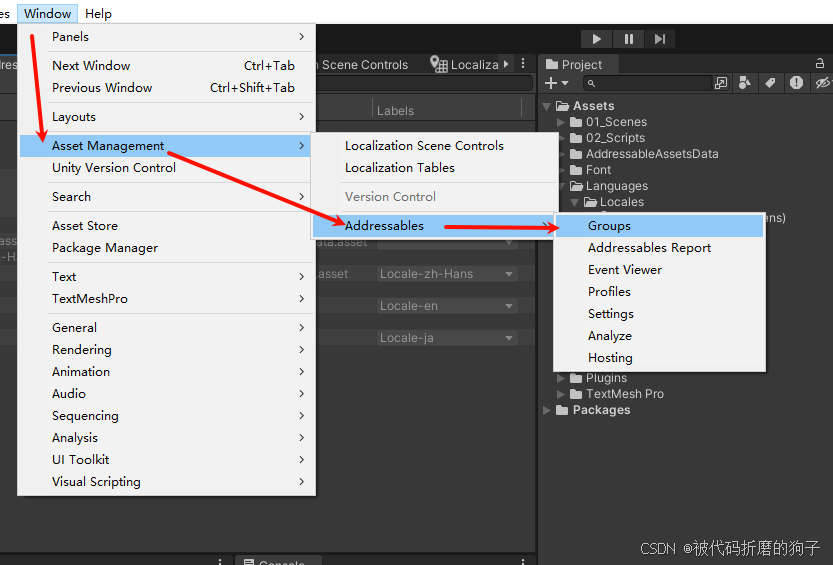Click the Pause button in toolbar
833x565 pixels.
628,39
